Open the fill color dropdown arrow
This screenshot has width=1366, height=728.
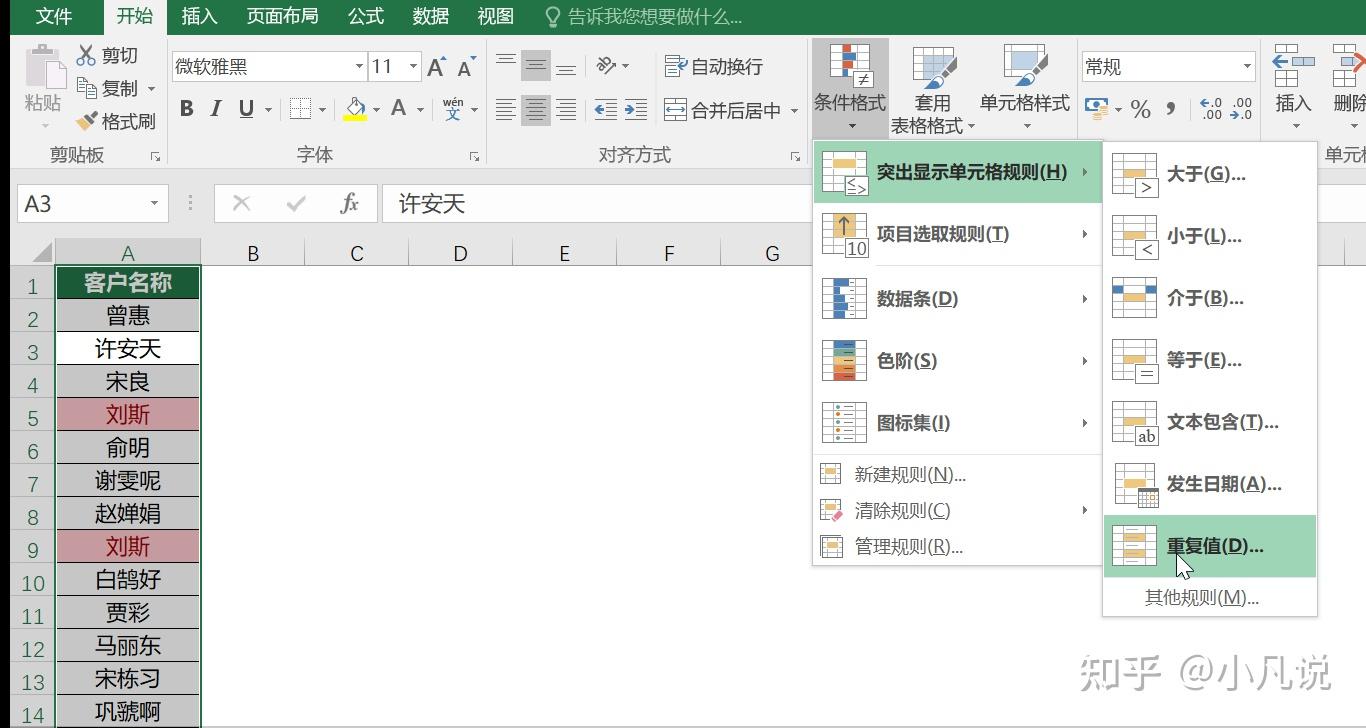[376, 109]
